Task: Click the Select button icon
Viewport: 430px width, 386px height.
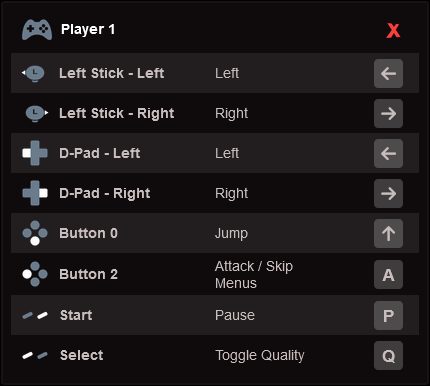Action: coord(35,355)
